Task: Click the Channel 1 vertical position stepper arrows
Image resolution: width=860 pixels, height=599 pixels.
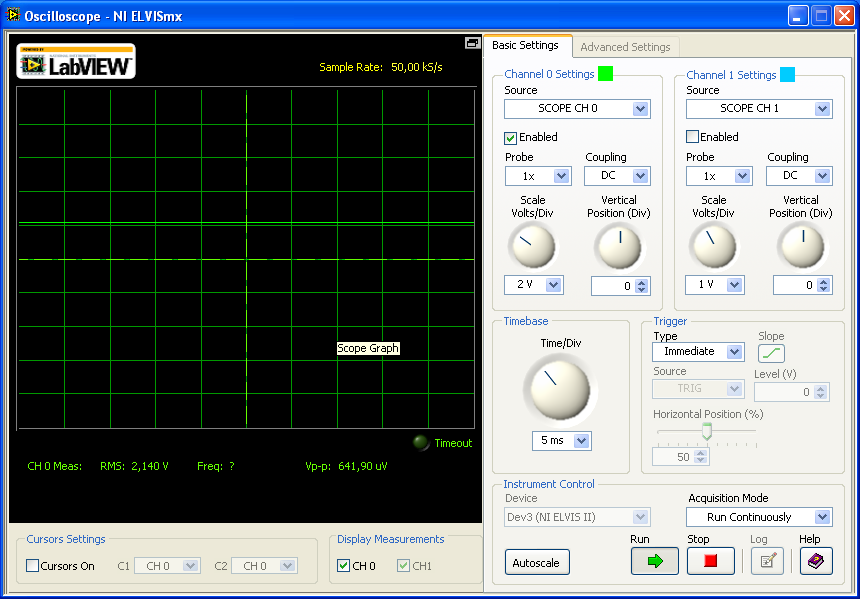Action: click(x=824, y=285)
